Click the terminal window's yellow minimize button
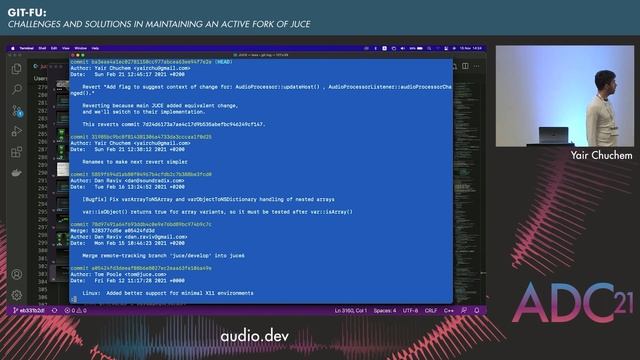 [x=78, y=55]
